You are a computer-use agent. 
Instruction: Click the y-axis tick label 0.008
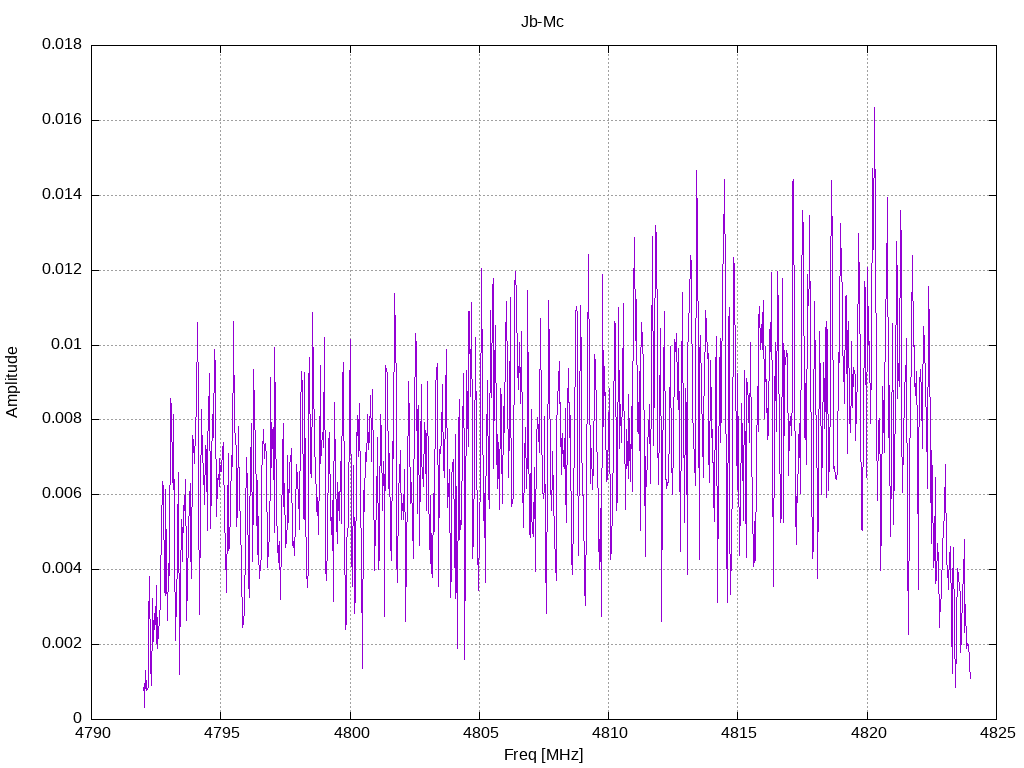[x=62, y=419]
